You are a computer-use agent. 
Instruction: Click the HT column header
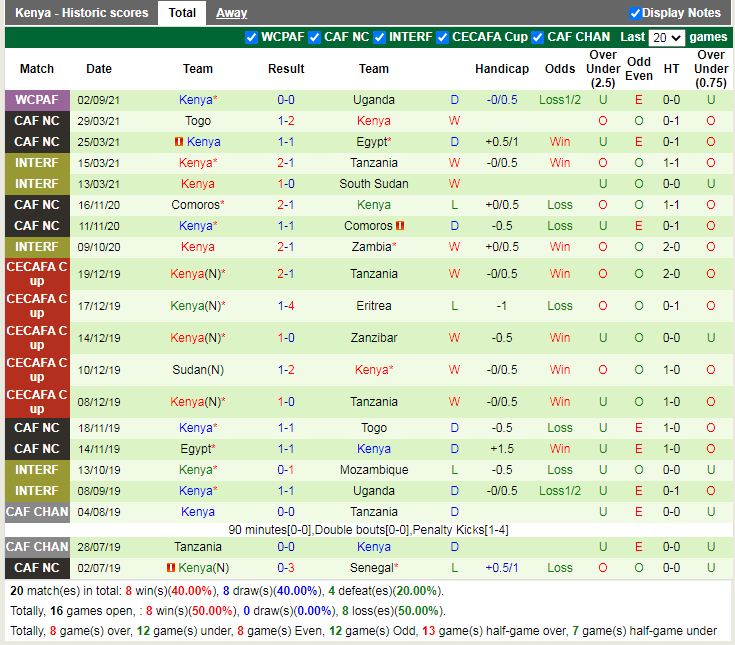[671, 69]
